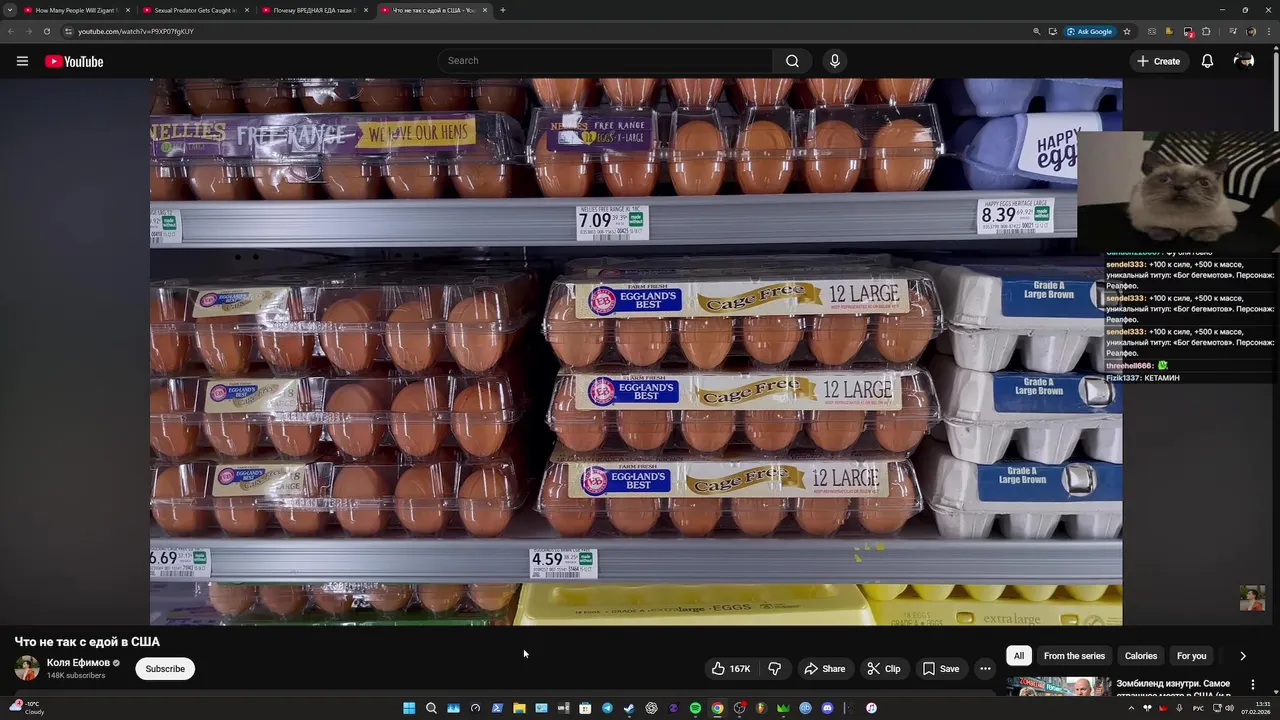
Task: Open three-dot menu of recommended video
Action: [x=1252, y=685]
